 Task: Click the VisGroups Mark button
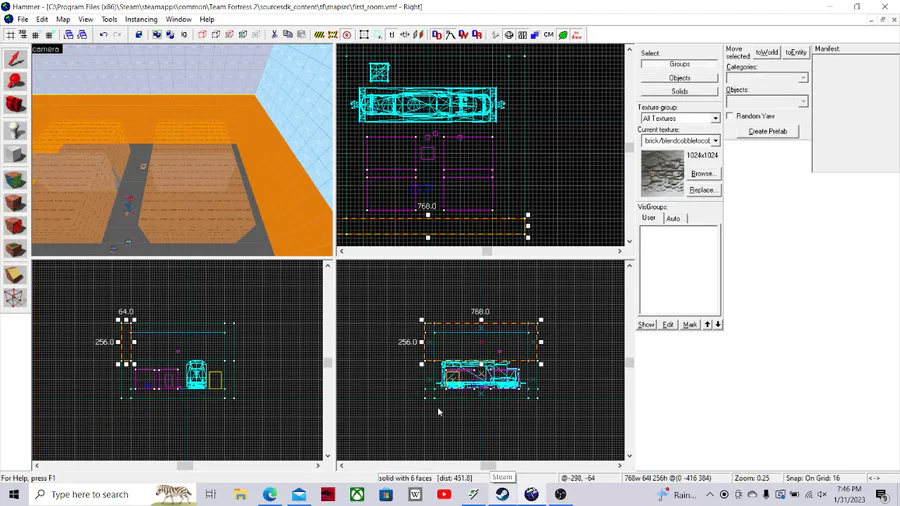pyautogui.click(x=690, y=325)
